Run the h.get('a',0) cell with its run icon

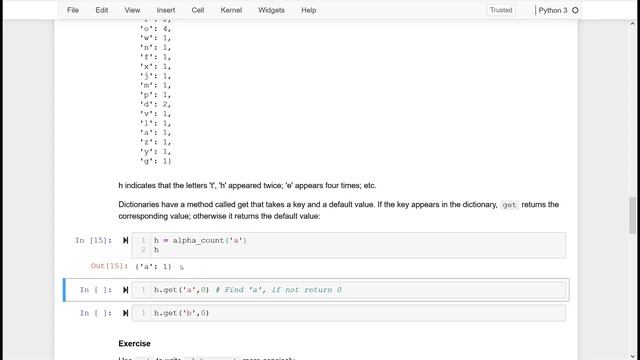pos(125,290)
